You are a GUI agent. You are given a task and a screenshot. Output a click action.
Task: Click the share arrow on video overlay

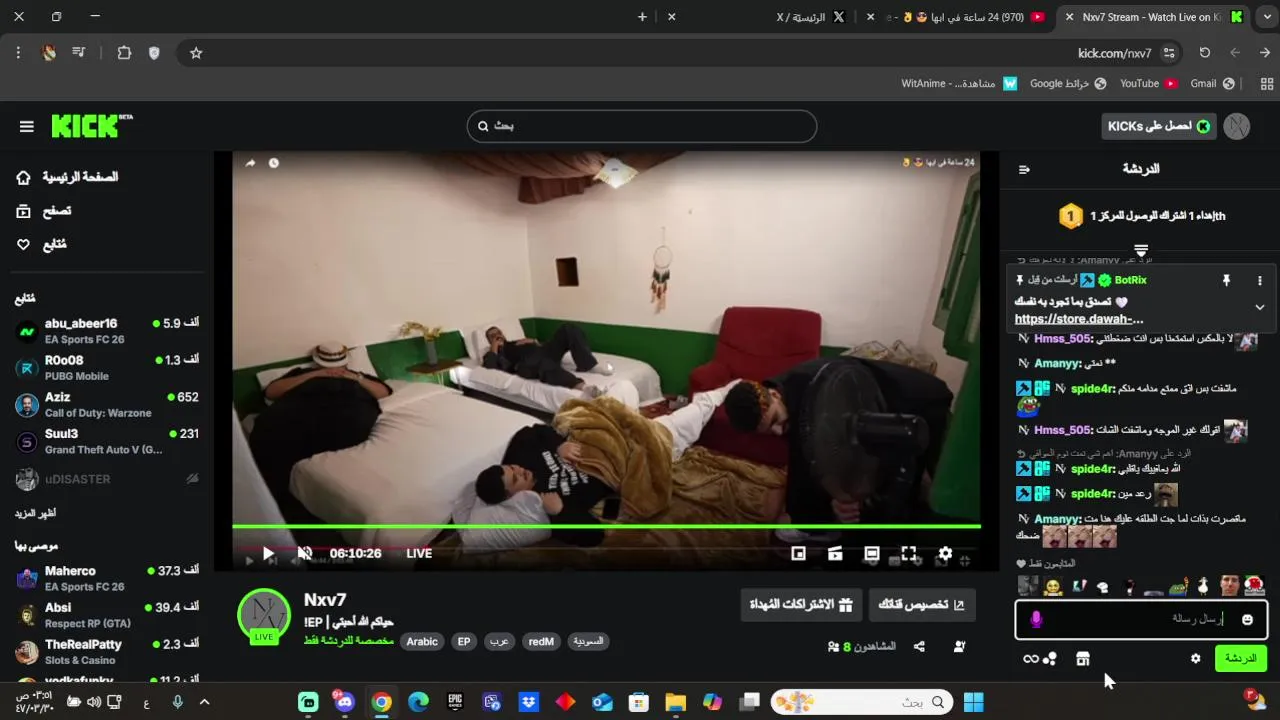(250, 163)
